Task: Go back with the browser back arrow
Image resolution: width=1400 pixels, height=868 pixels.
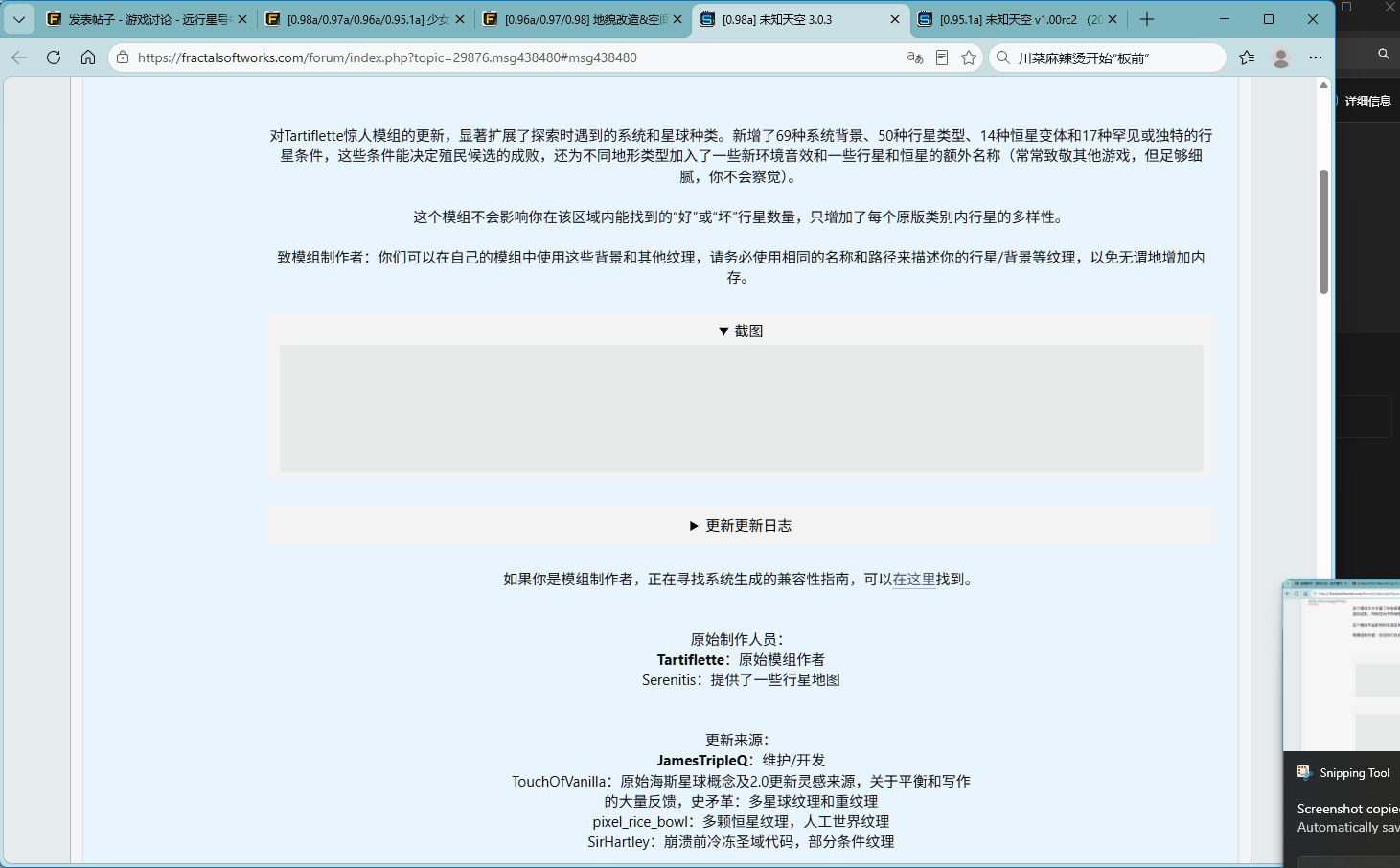Action: [x=19, y=57]
